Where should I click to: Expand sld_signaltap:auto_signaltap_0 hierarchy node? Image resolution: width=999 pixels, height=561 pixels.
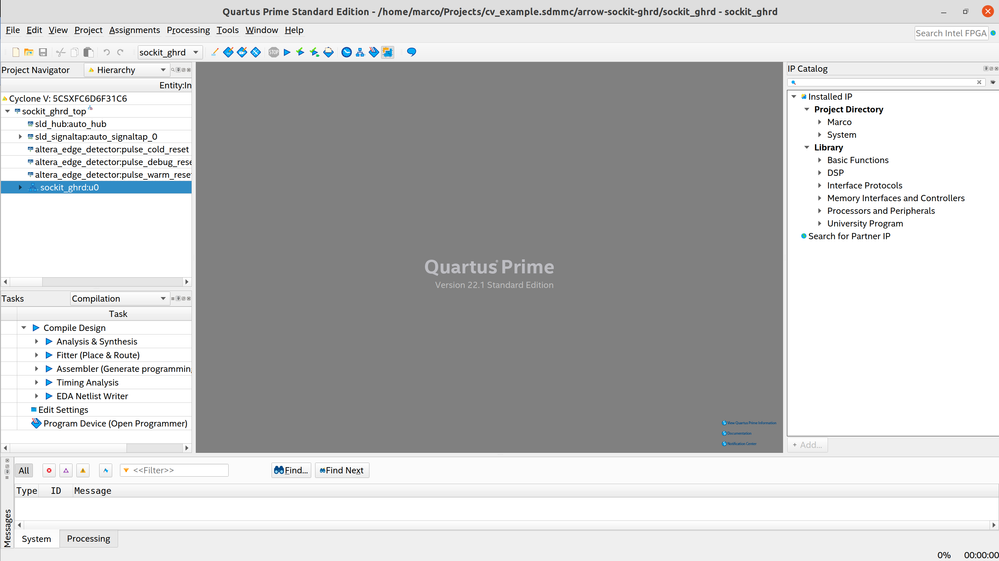(x=20, y=136)
